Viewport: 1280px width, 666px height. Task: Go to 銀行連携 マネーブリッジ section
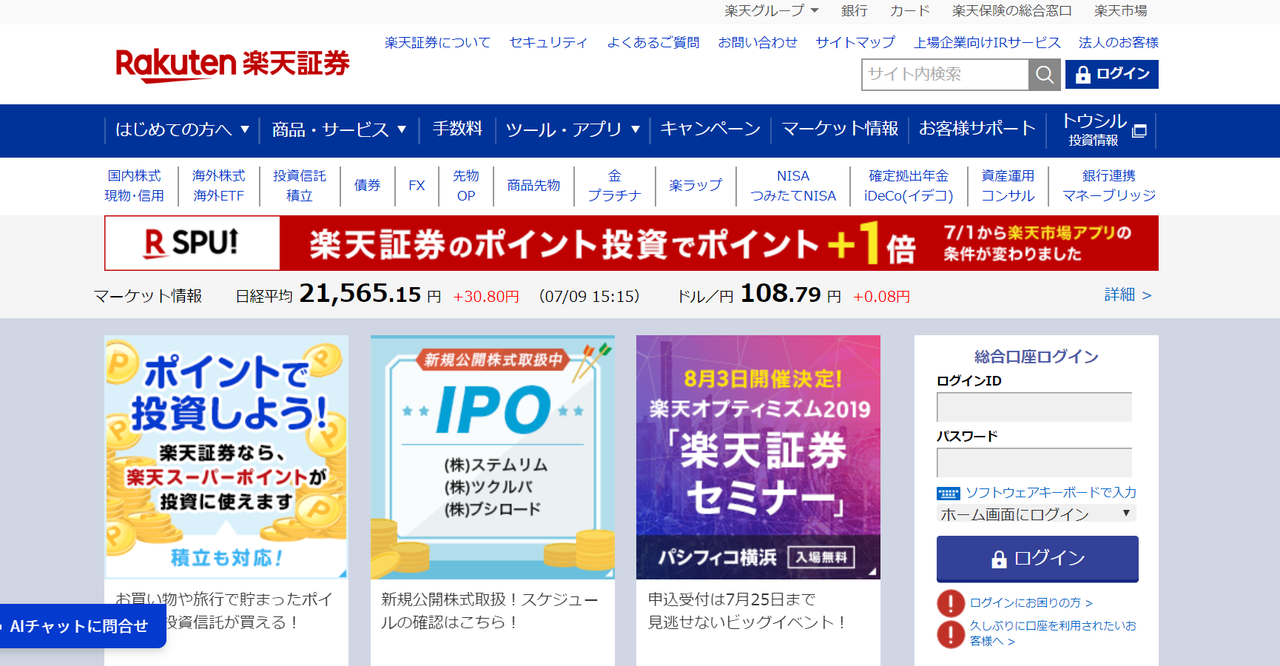[x=1109, y=186]
